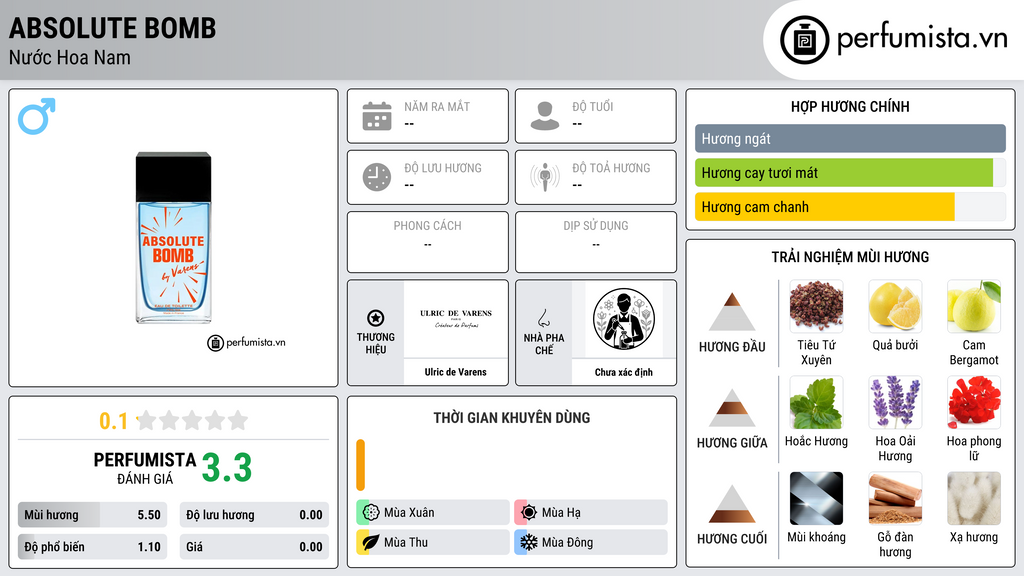Click the Độ lưu hương 0.00 score row
Image resolution: width=1024 pixels, height=576 pixels.
254,515
